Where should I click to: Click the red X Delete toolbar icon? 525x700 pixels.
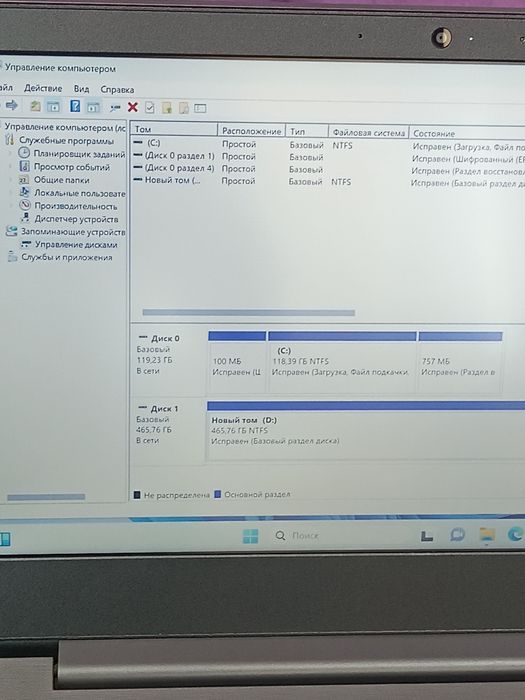[133, 107]
